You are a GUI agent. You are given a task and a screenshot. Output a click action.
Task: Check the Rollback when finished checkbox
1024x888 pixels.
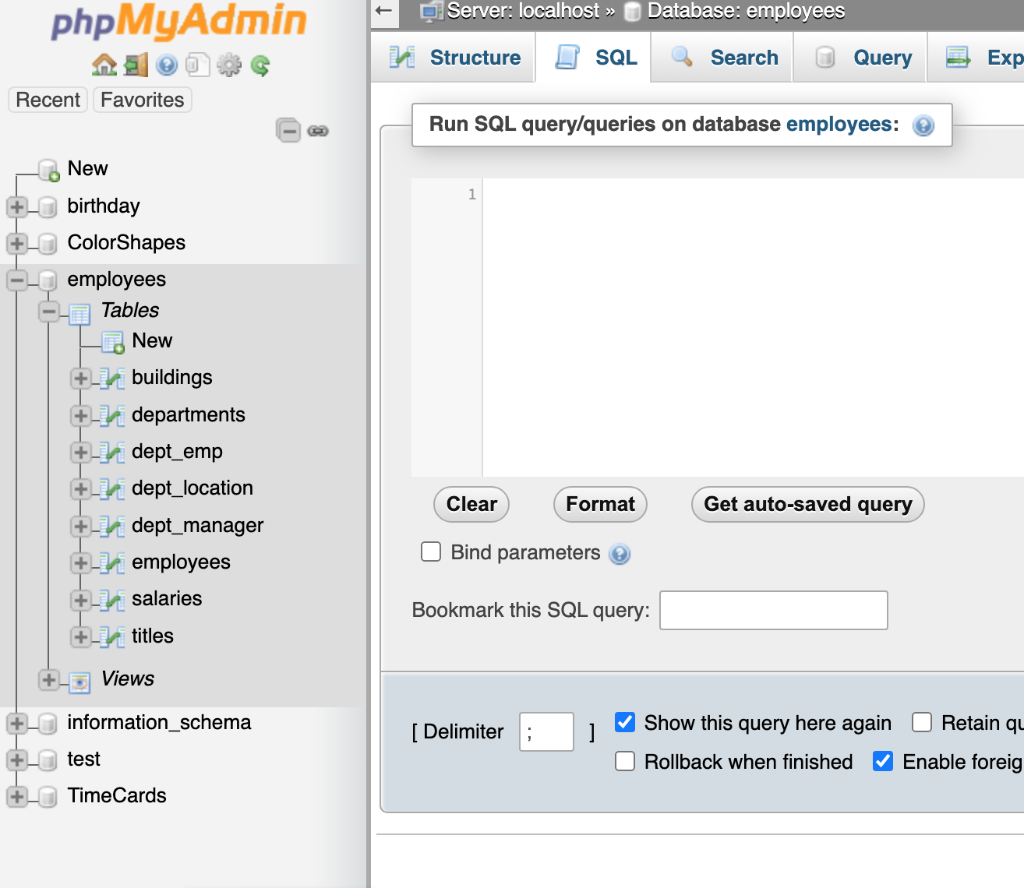[x=625, y=761]
